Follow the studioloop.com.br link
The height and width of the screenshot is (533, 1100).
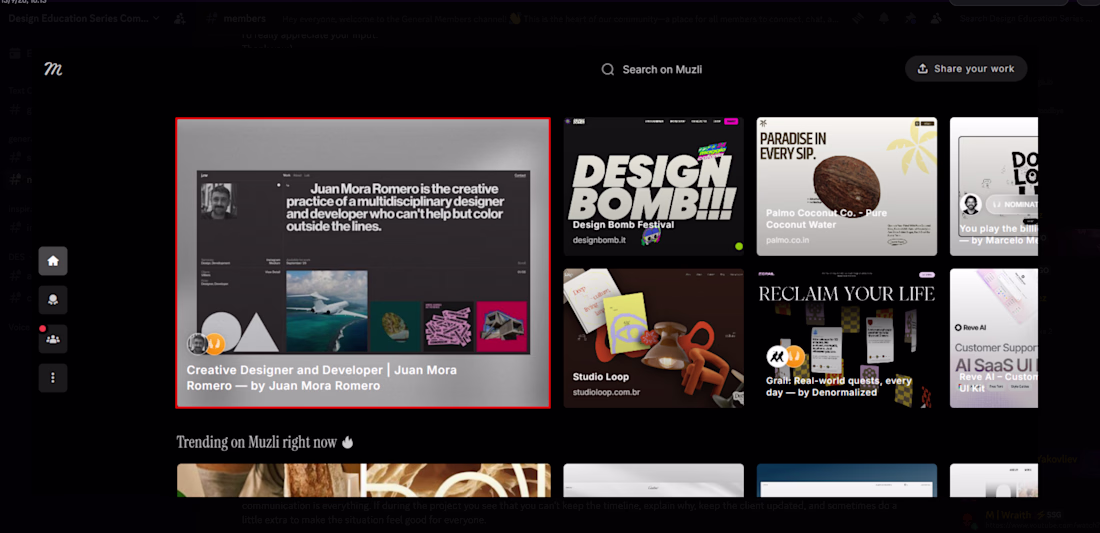pos(606,392)
